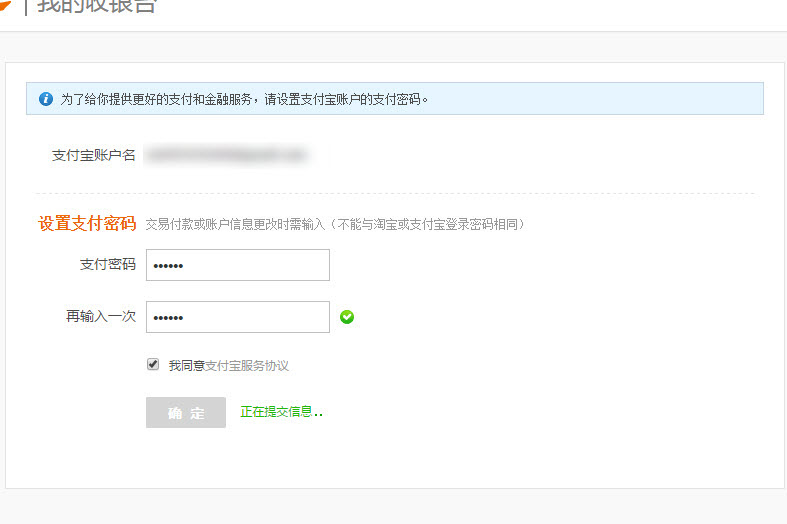Click the 正在提交信息 status text
The width and height of the screenshot is (787, 524).
281,412
